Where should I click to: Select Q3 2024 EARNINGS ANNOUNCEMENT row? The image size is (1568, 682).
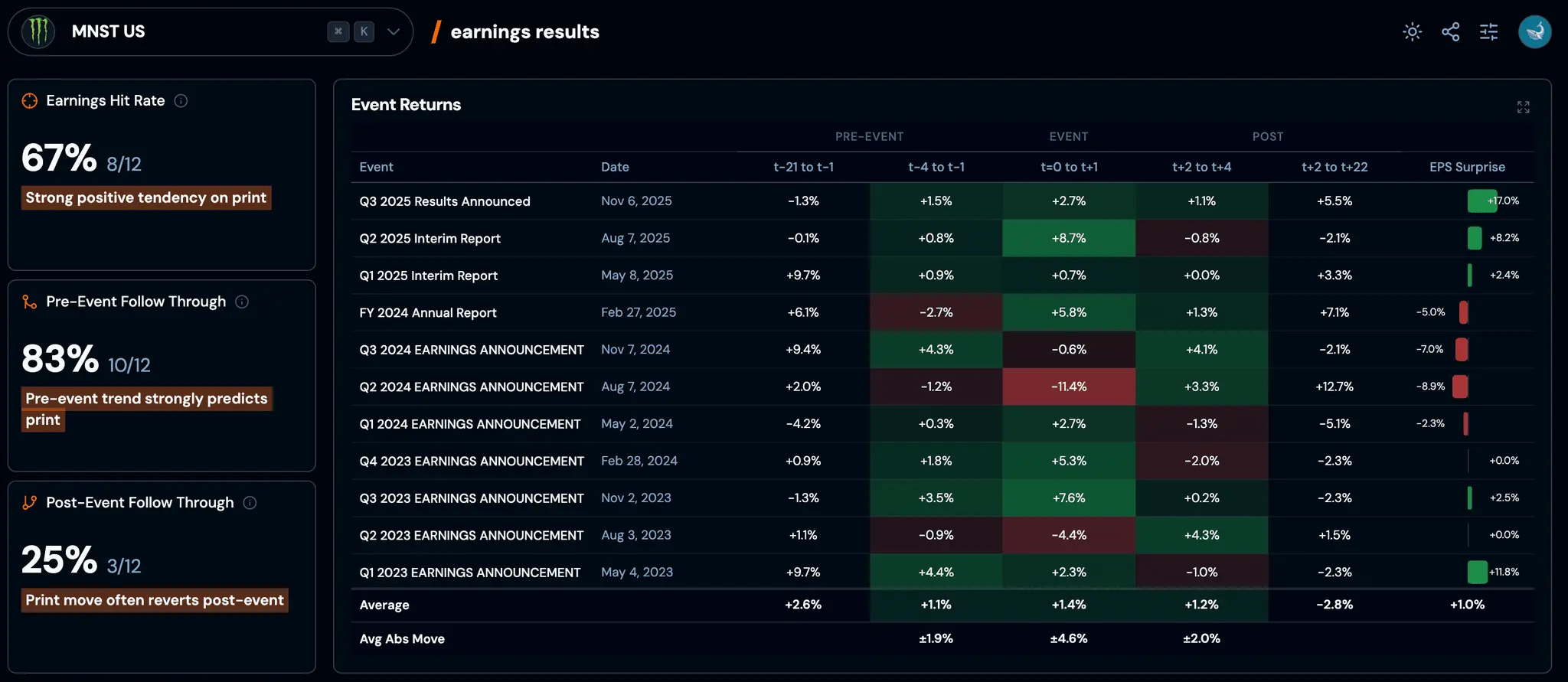coord(942,350)
